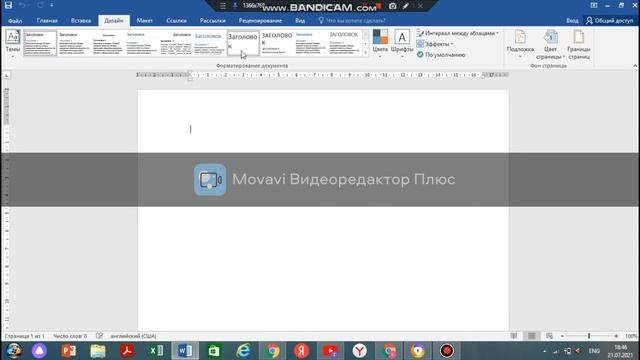This screenshot has width=640, height=360.
Task: Open the Цвета theme colors menu
Action: pos(380,43)
